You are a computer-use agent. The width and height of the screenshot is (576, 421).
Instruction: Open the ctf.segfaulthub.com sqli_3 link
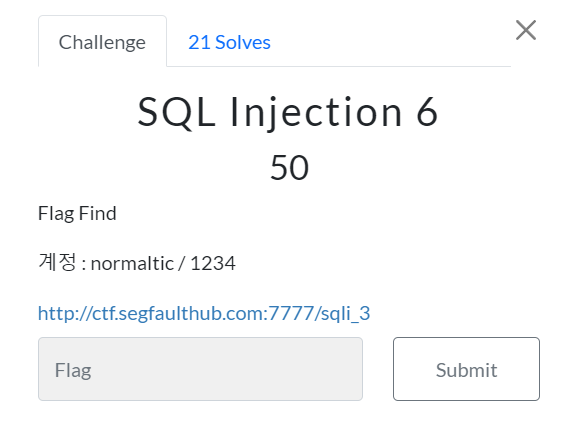(204, 313)
